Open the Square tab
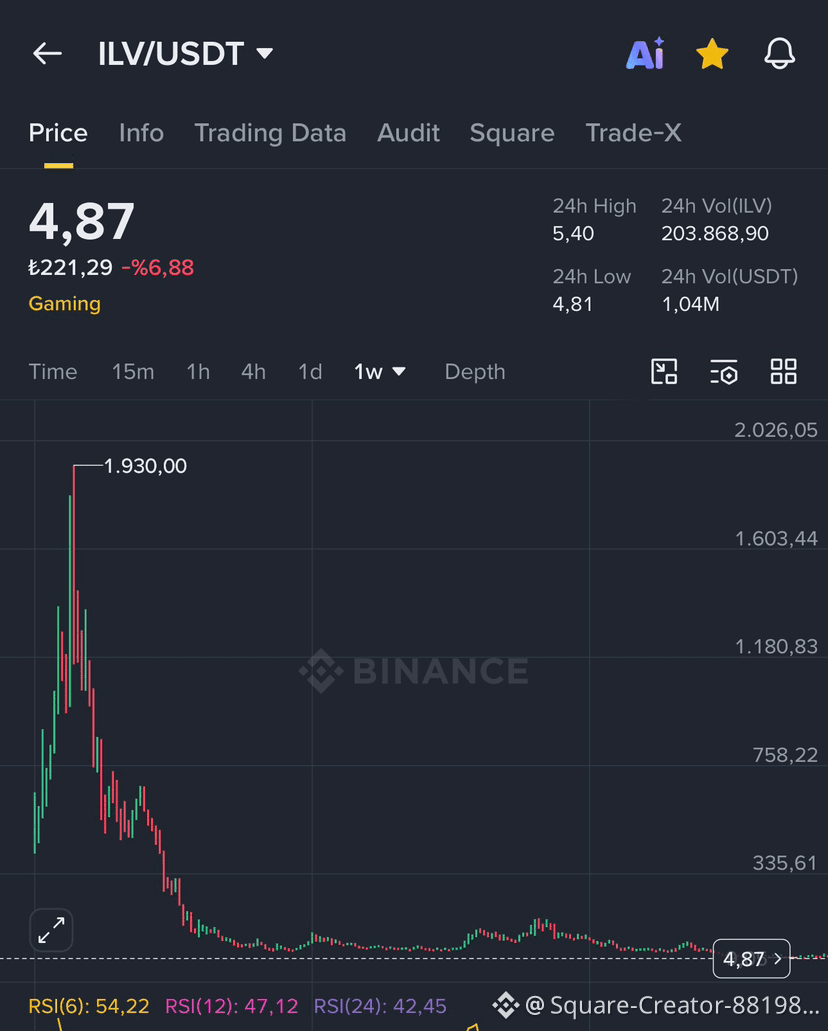The width and height of the screenshot is (828, 1031). [512, 133]
